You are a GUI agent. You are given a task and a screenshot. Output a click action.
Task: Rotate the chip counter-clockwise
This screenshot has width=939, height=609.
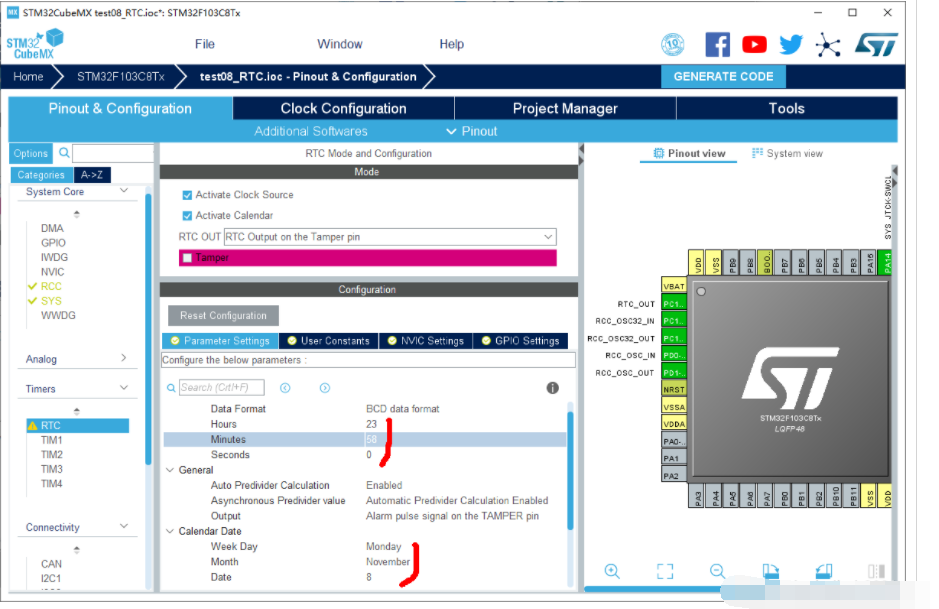(824, 571)
